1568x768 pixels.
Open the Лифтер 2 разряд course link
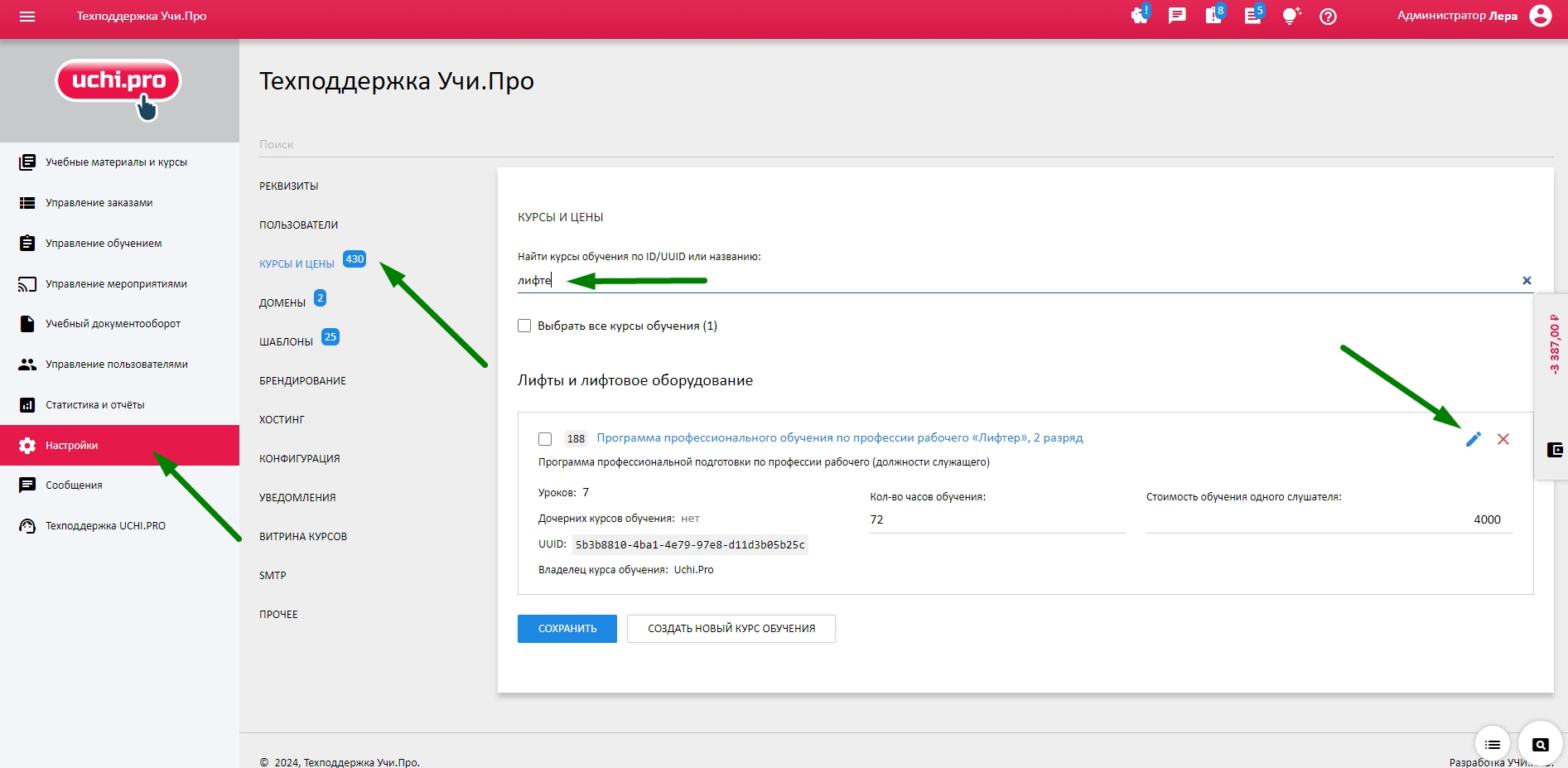click(x=840, y=438)
